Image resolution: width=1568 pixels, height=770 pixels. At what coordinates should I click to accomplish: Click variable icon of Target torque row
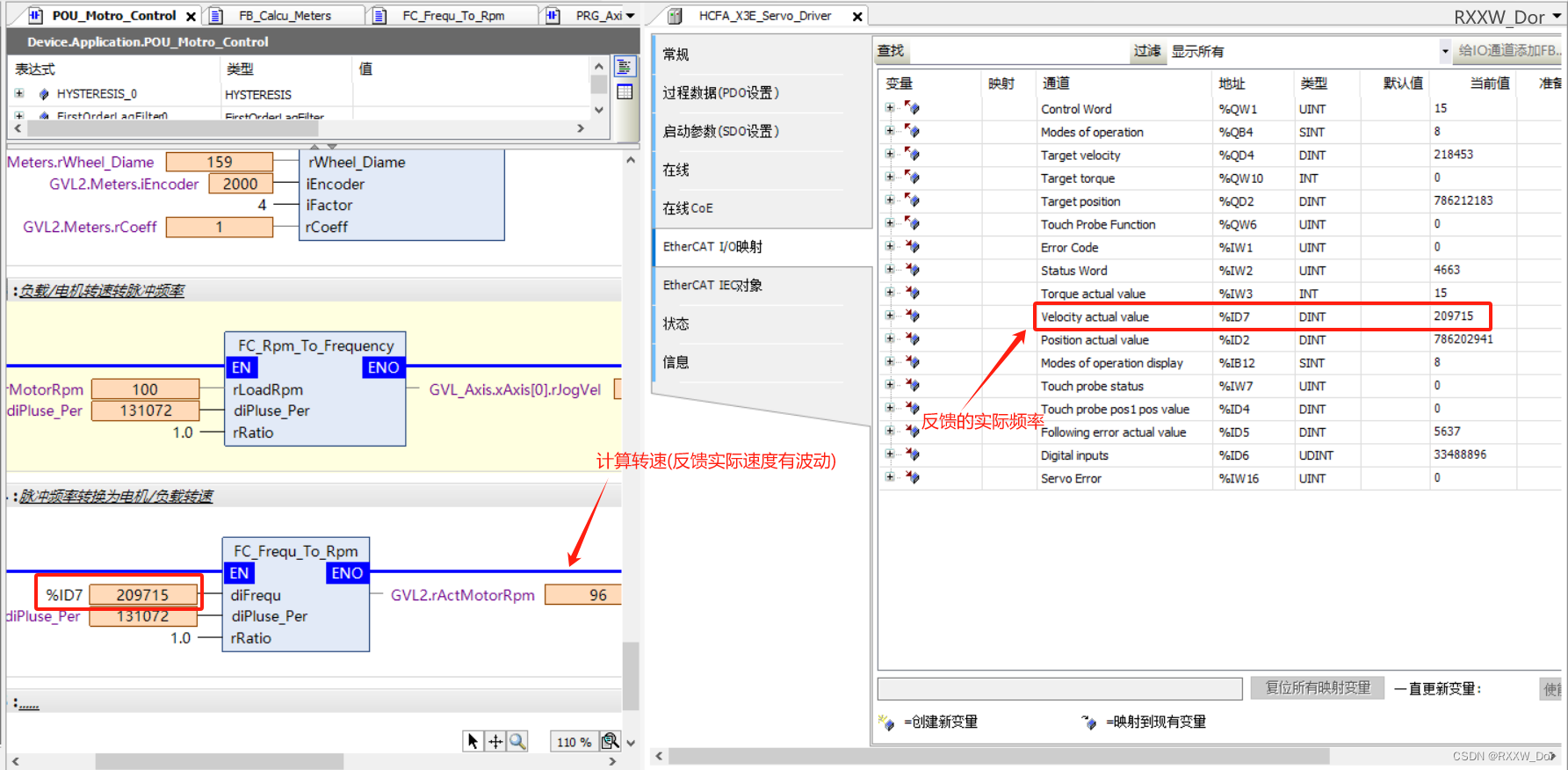[912, 178]
